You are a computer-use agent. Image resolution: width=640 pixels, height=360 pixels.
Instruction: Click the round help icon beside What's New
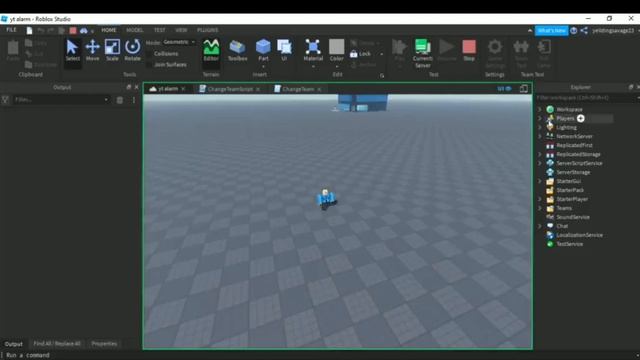coord(573,31)
